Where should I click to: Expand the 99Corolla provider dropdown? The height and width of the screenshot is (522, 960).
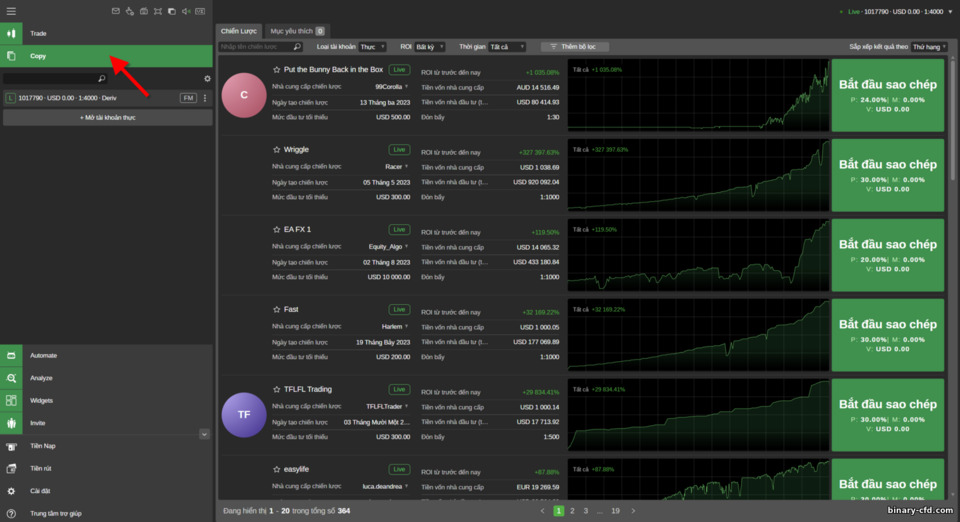[x=407, y=87]
